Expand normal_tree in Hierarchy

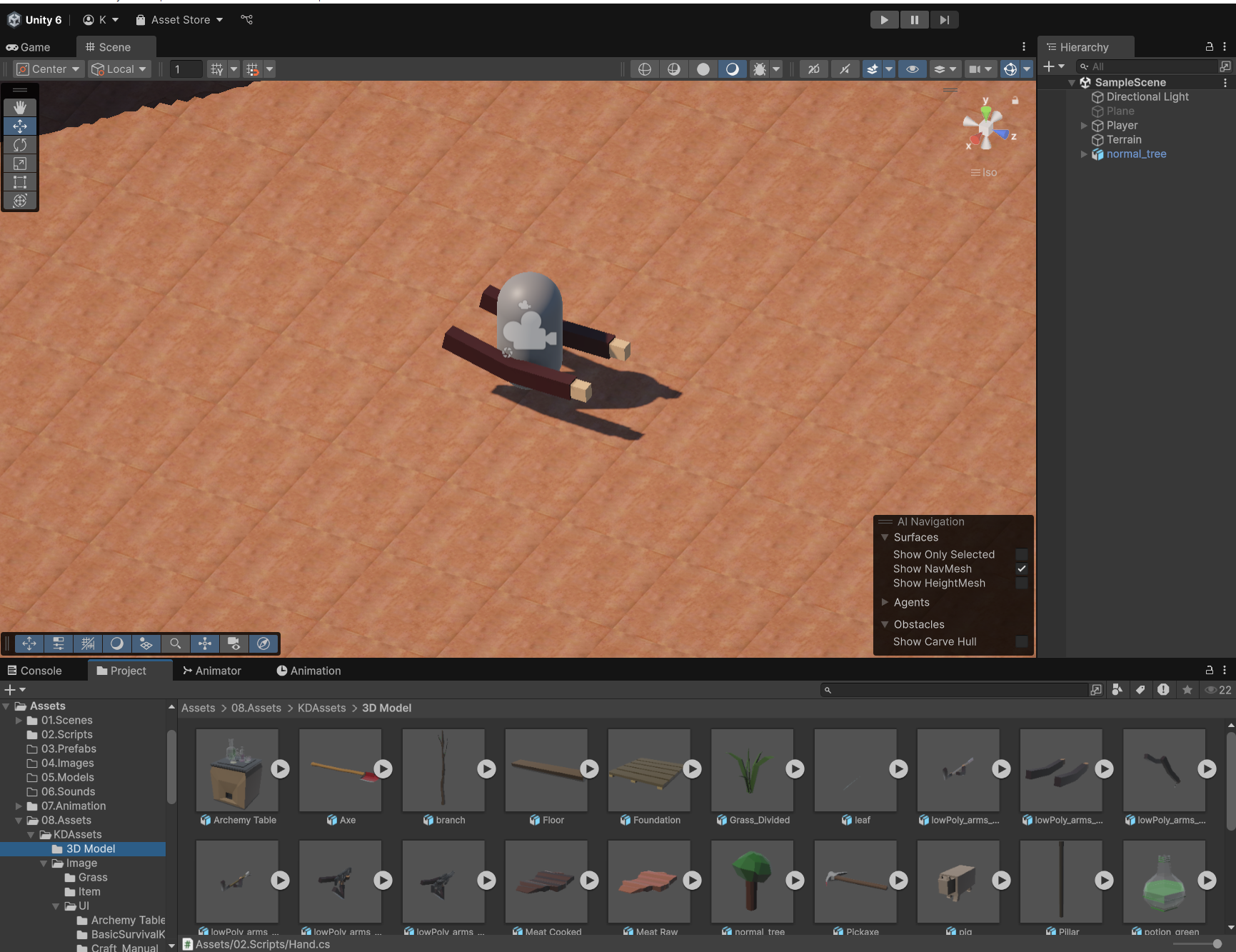(x=1084, y=154)
